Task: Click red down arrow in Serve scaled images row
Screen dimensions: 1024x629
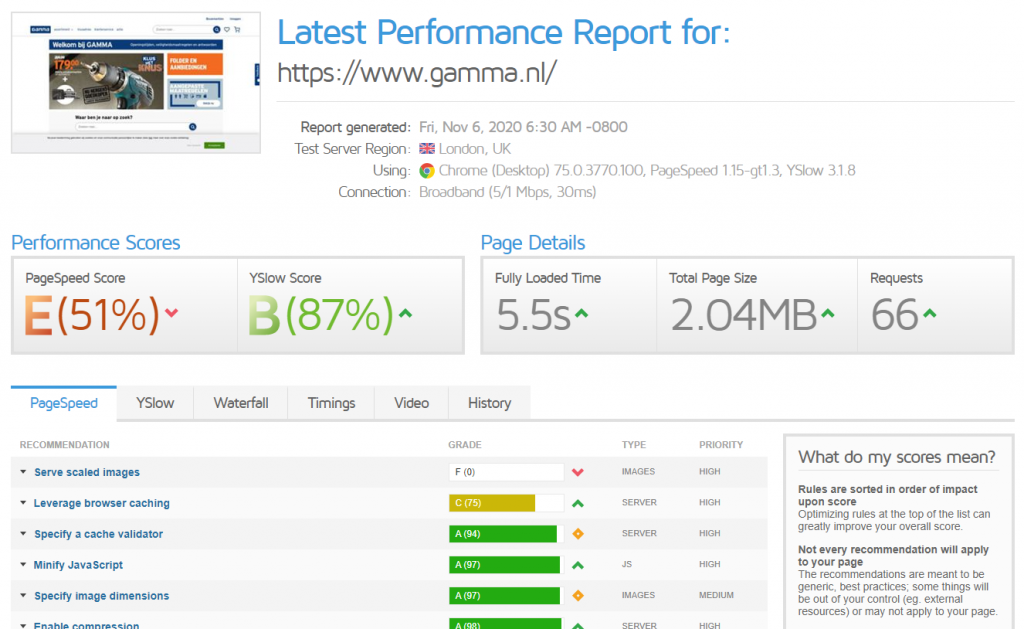Action: point(577,472)
